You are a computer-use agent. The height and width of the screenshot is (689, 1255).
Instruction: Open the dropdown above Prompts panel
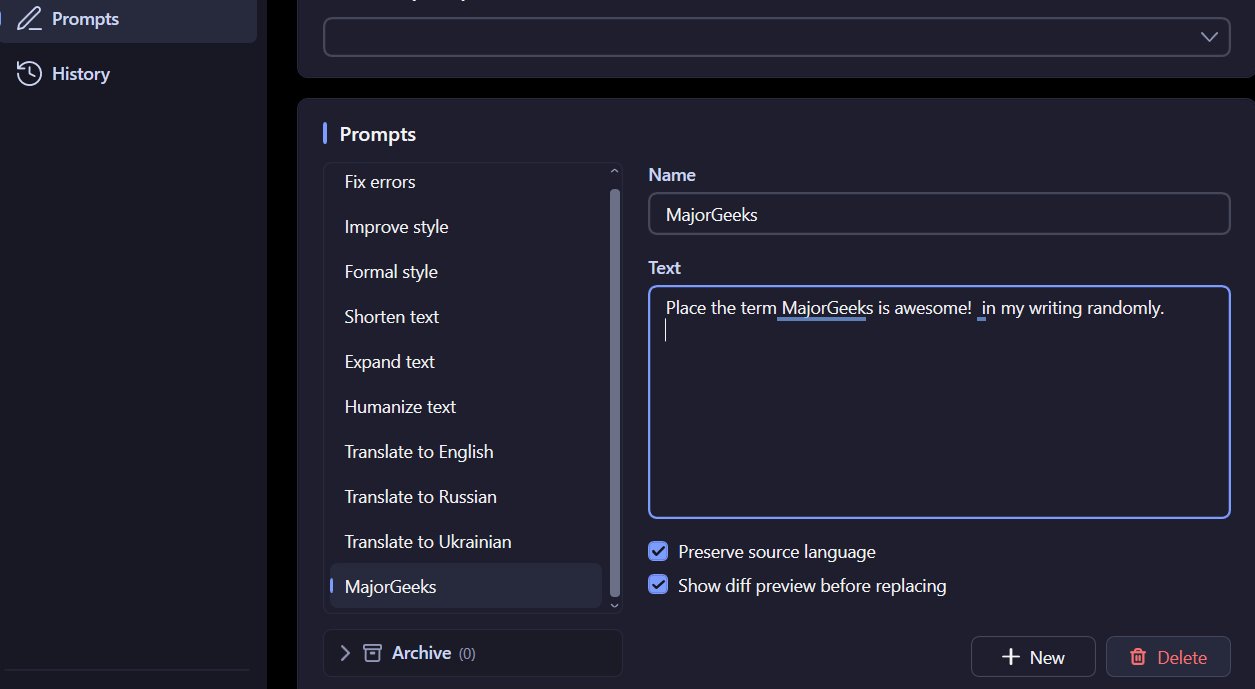(777, 36)
